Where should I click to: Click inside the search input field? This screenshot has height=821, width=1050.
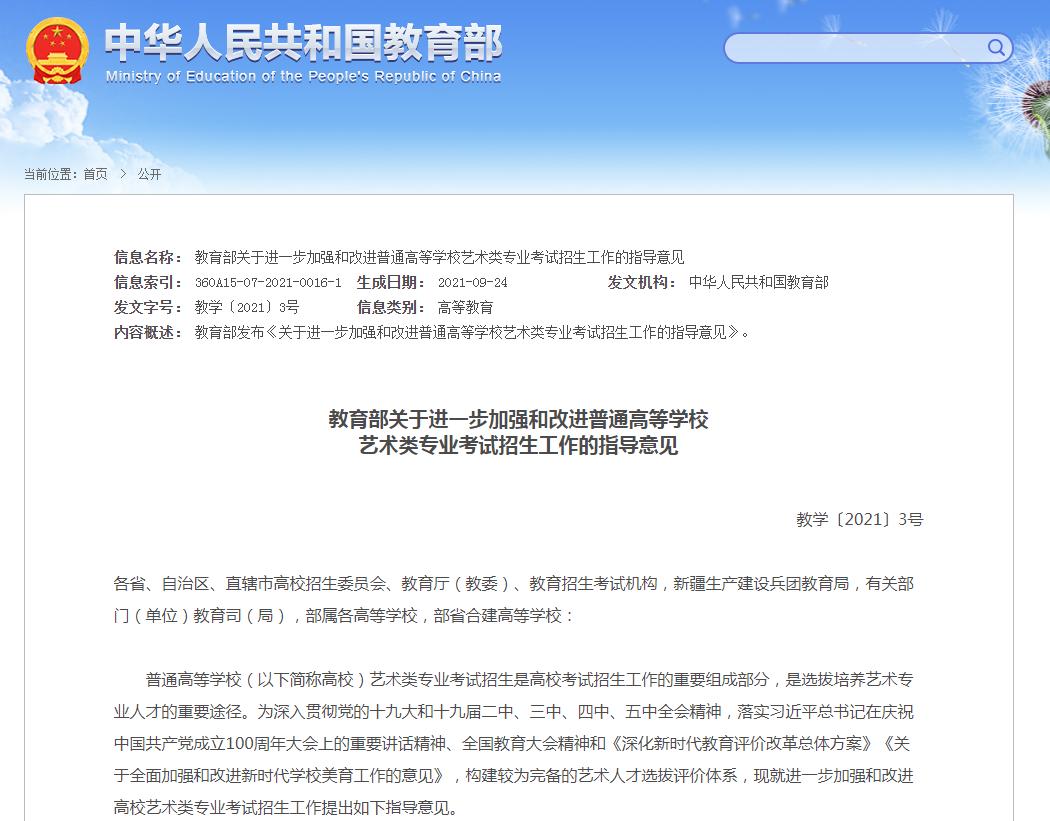click(x=850, y=47)
